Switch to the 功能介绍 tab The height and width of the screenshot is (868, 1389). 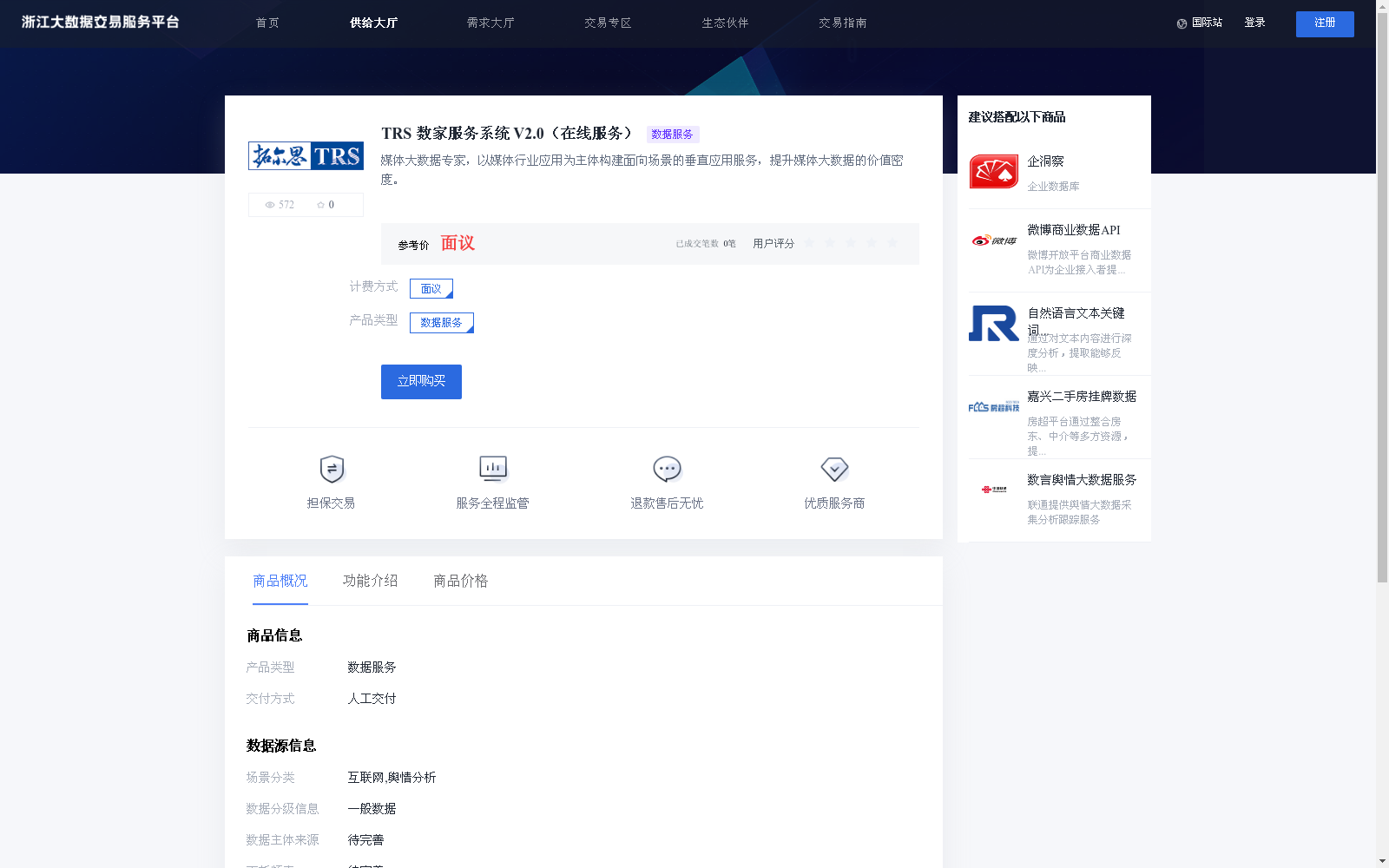coord(371,581)
